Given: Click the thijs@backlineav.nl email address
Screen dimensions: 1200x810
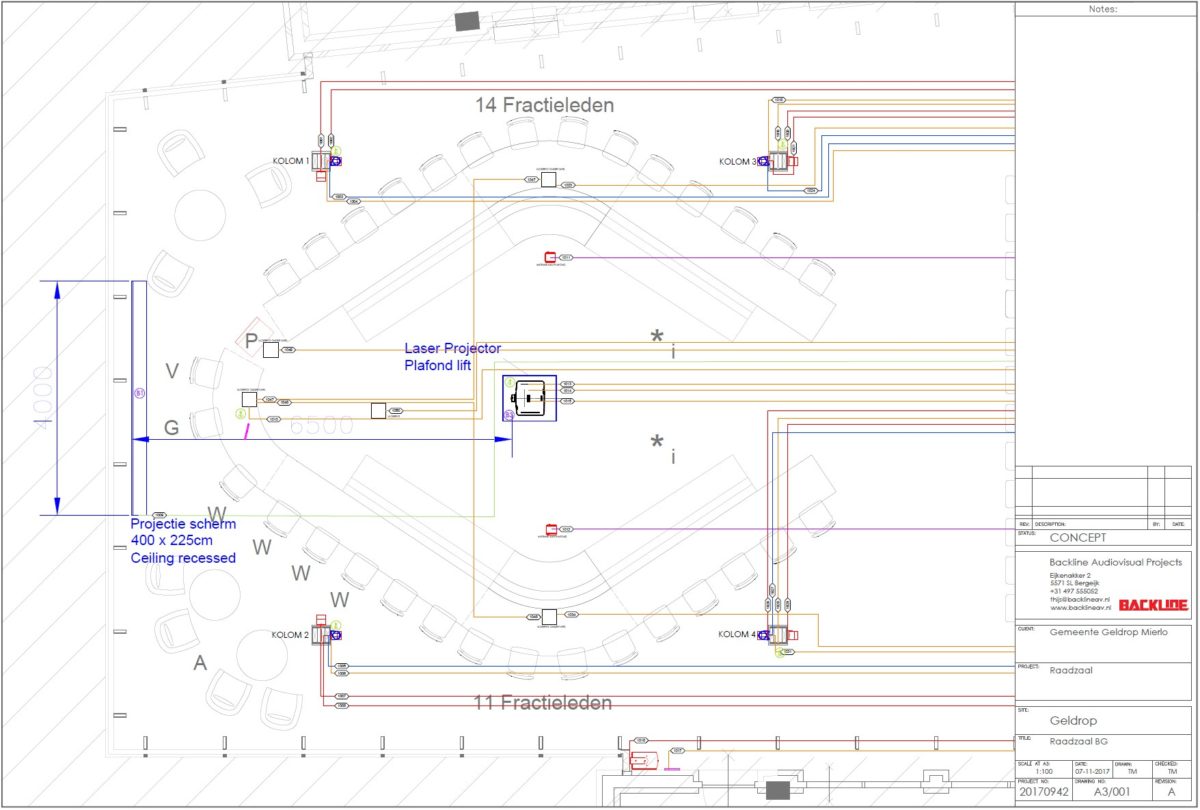Looking at the screenshot, I should click(1075, 599).
